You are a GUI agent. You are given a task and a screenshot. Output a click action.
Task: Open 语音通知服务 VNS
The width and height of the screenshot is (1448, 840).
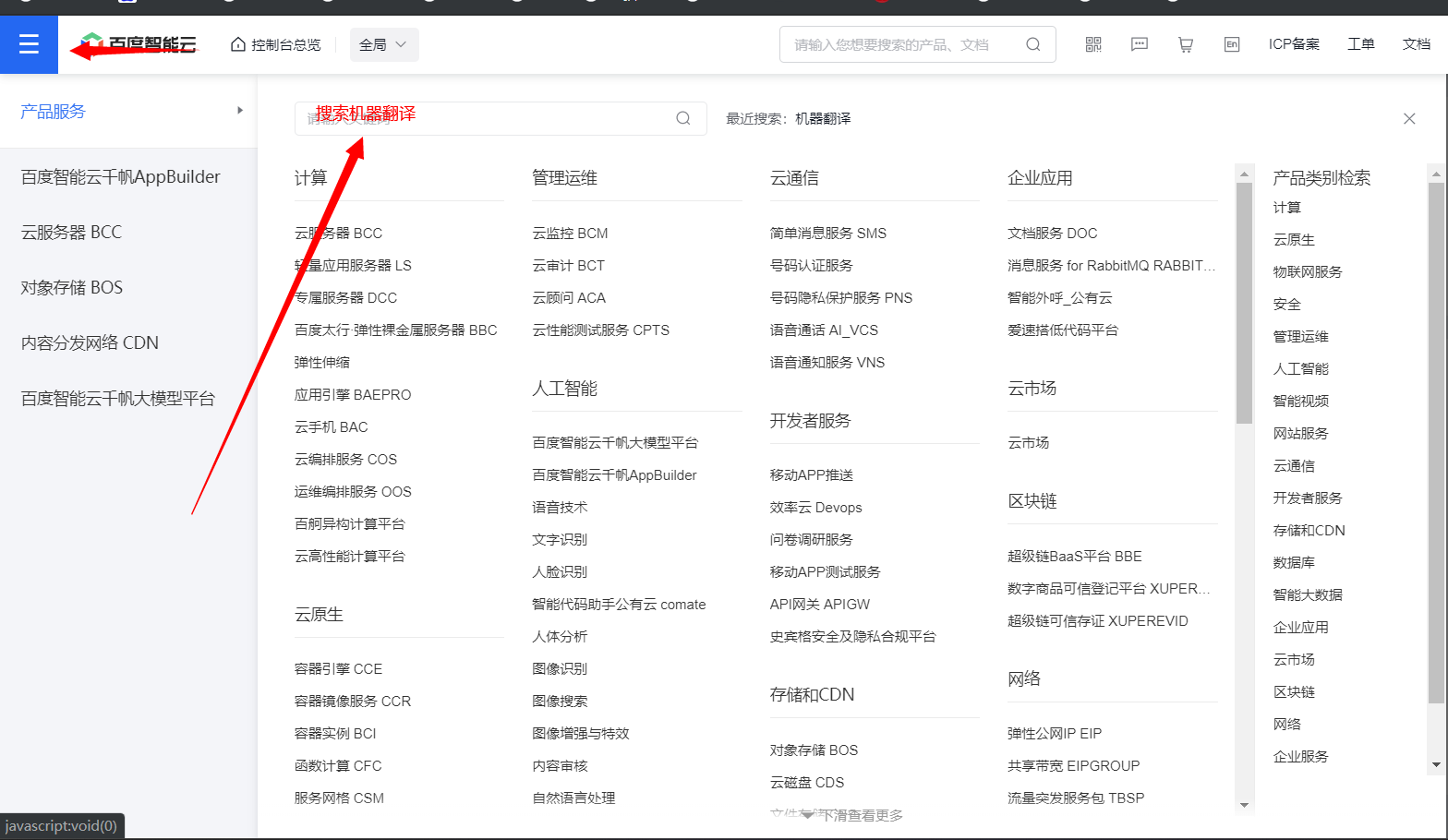point(827,362)
